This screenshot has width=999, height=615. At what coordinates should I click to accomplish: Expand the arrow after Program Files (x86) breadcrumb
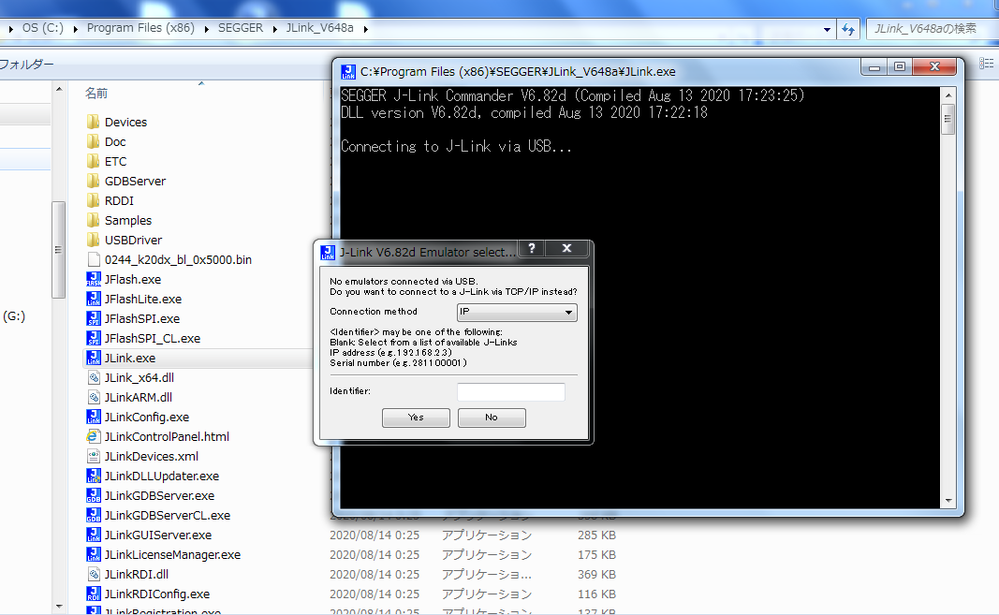coord(206,29)
